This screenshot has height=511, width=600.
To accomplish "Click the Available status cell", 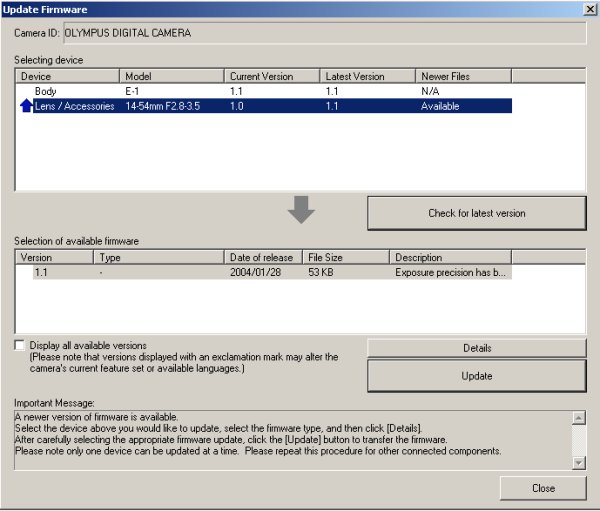I will (x=440, y=106).
